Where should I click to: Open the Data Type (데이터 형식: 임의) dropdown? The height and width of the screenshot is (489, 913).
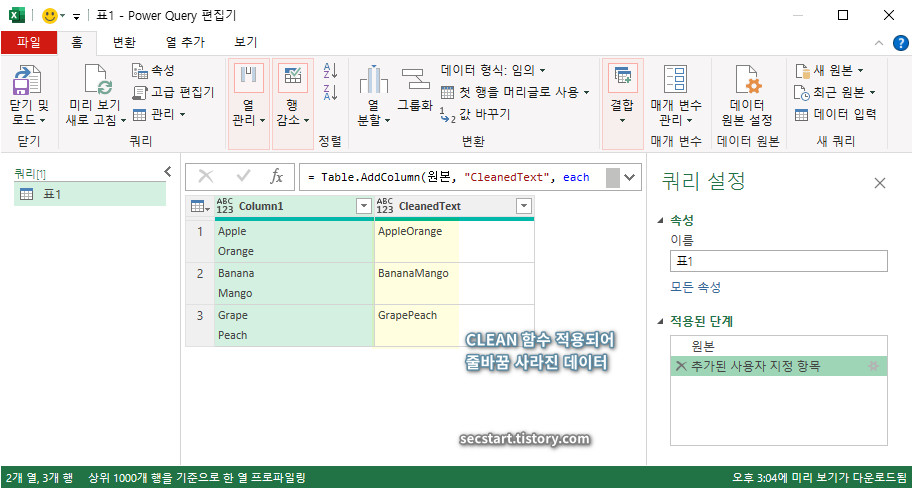(493, 70)
